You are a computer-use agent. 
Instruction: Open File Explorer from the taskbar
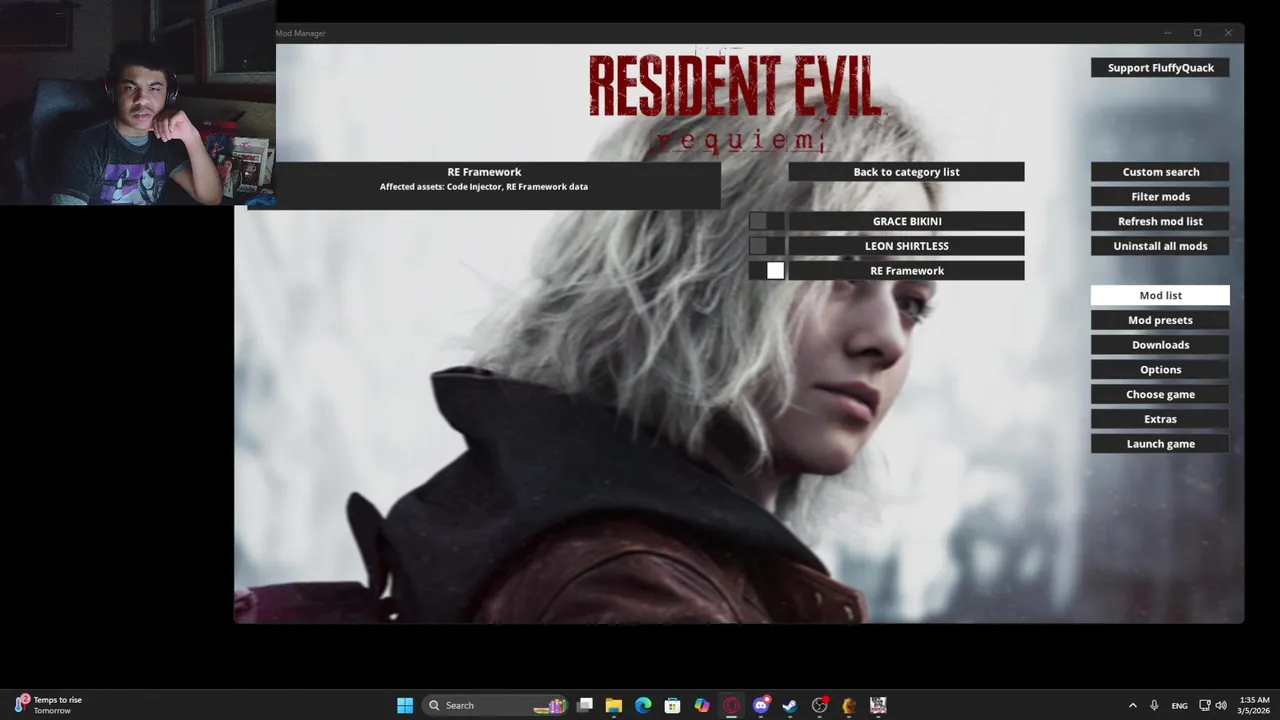pos(614,705)
